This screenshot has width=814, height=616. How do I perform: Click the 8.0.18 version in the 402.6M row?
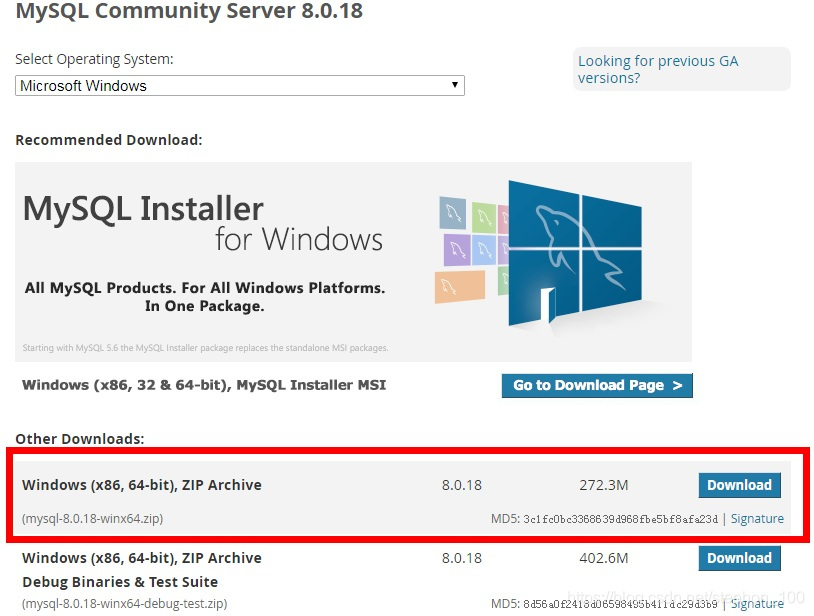point(462,558)
